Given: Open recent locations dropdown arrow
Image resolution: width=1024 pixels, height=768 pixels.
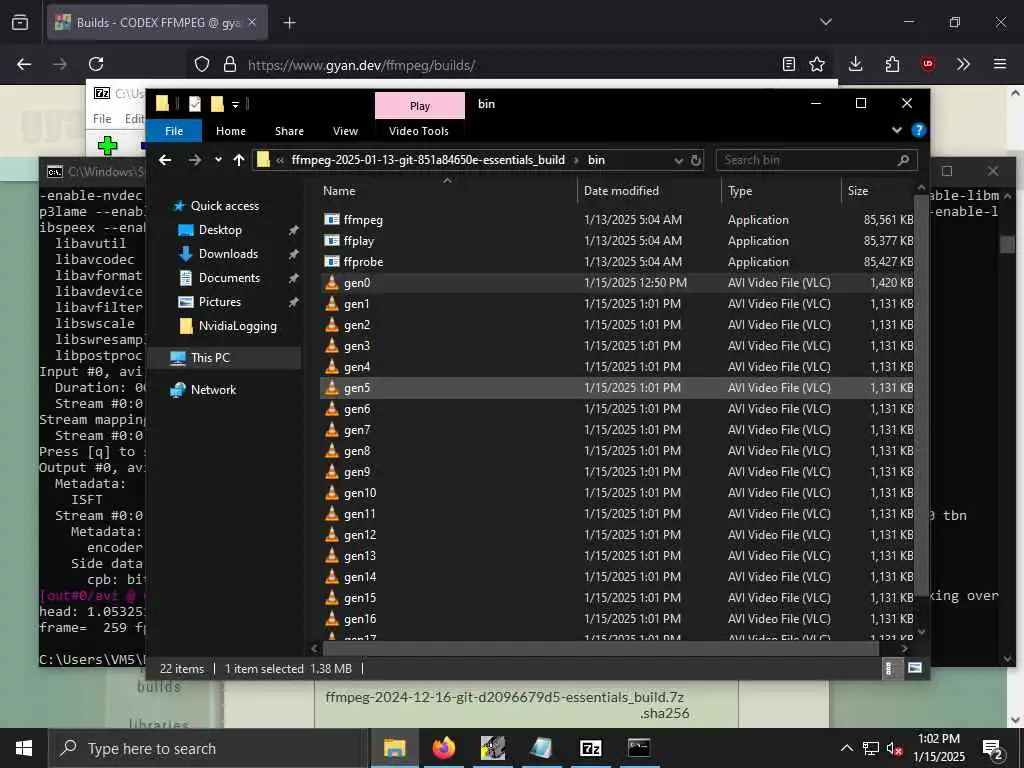Looking at the screenshot, I should [218, 160].
